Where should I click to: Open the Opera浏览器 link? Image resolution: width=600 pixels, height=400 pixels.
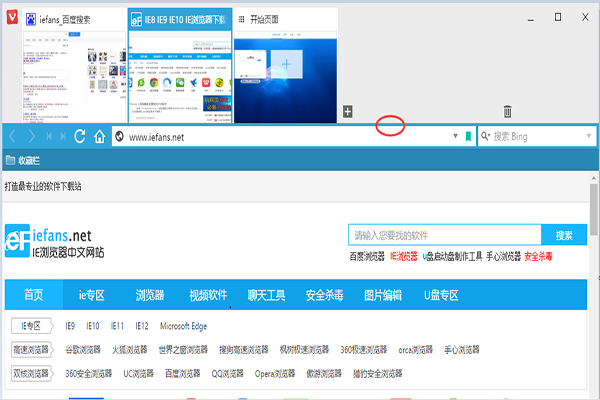[275, 373]
